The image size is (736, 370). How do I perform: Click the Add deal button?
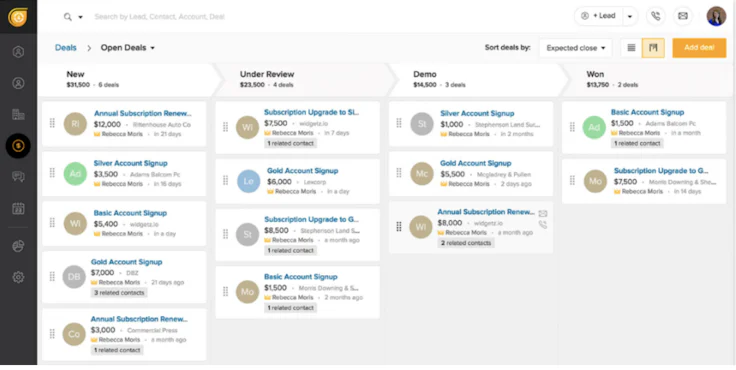point(699,48)
